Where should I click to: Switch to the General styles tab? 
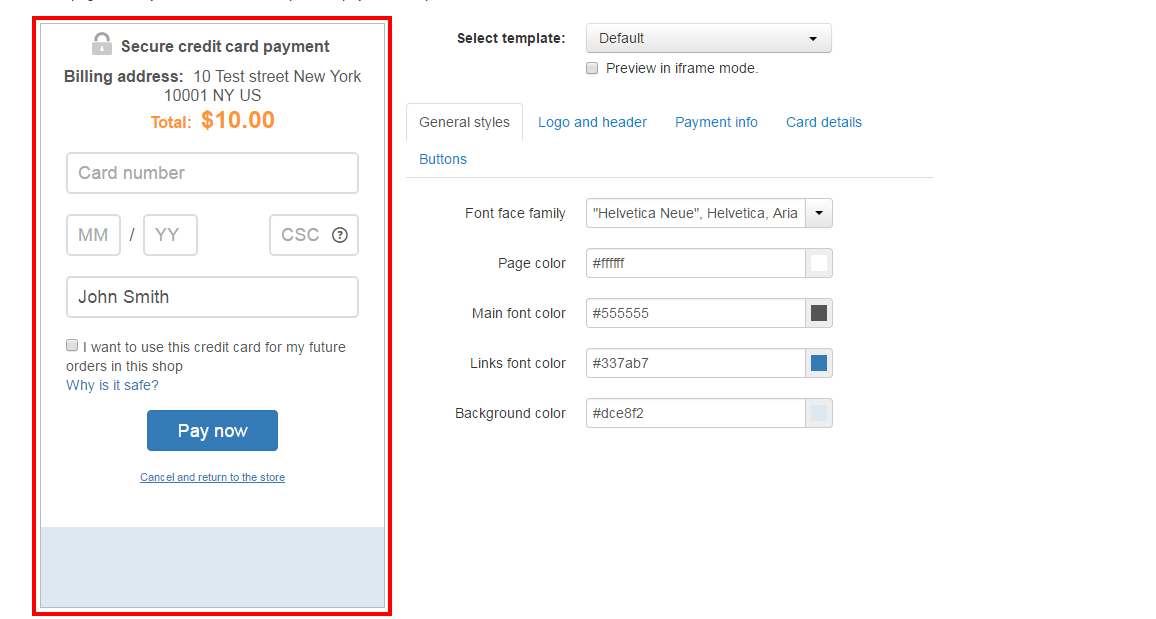click(464, 122)
